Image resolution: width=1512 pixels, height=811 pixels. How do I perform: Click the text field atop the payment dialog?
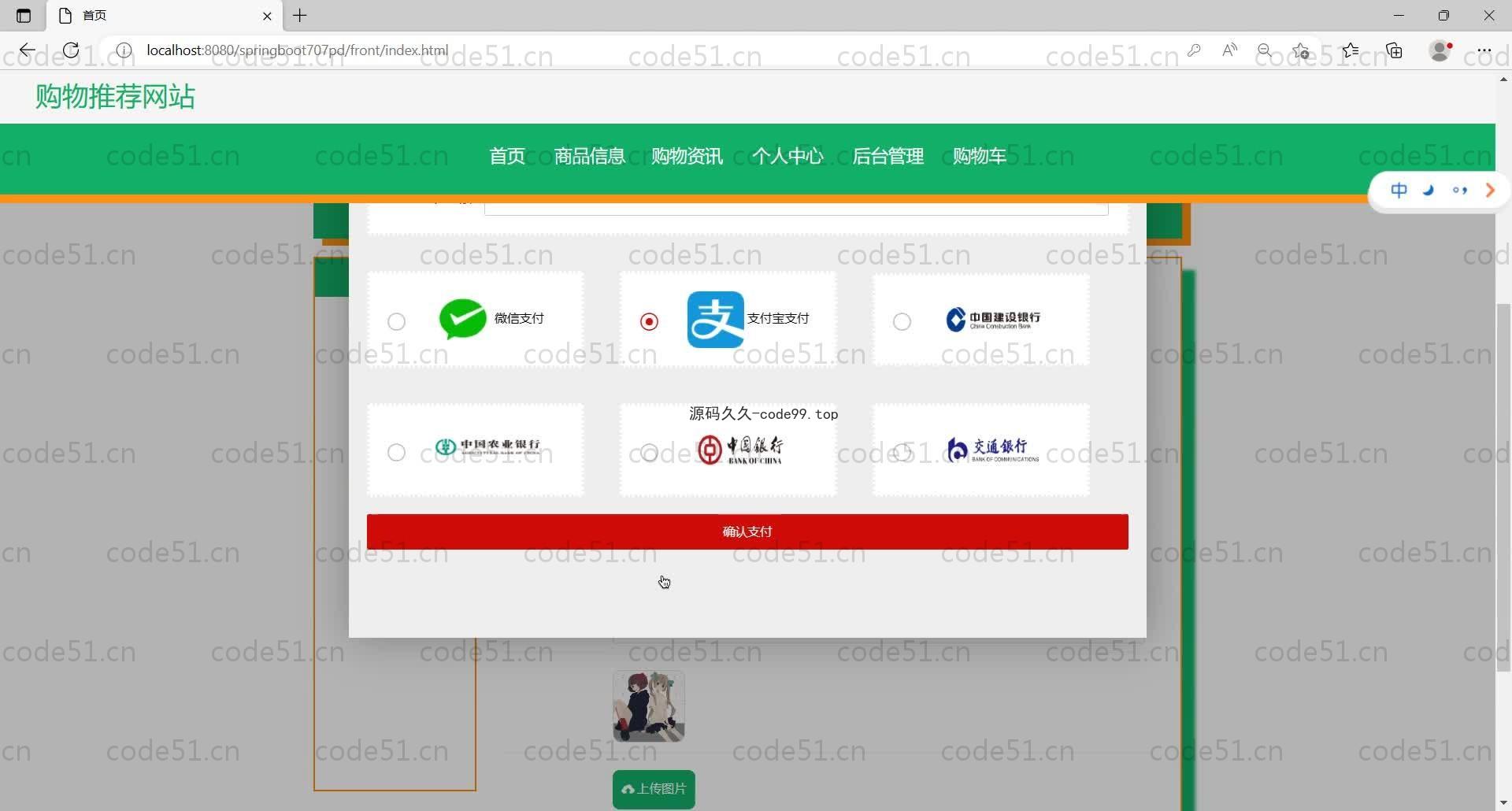pyautogui.click(x=796, y=209)
